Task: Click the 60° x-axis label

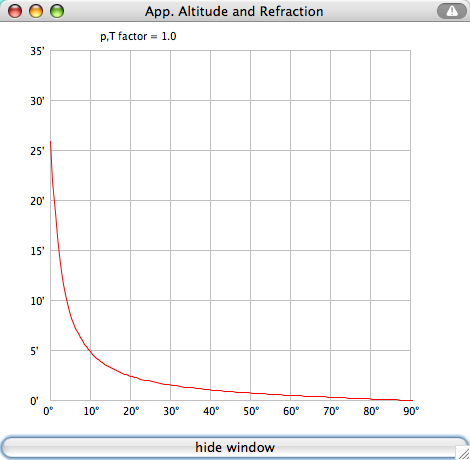Action: pyautogui.click(x=291, y=411)
